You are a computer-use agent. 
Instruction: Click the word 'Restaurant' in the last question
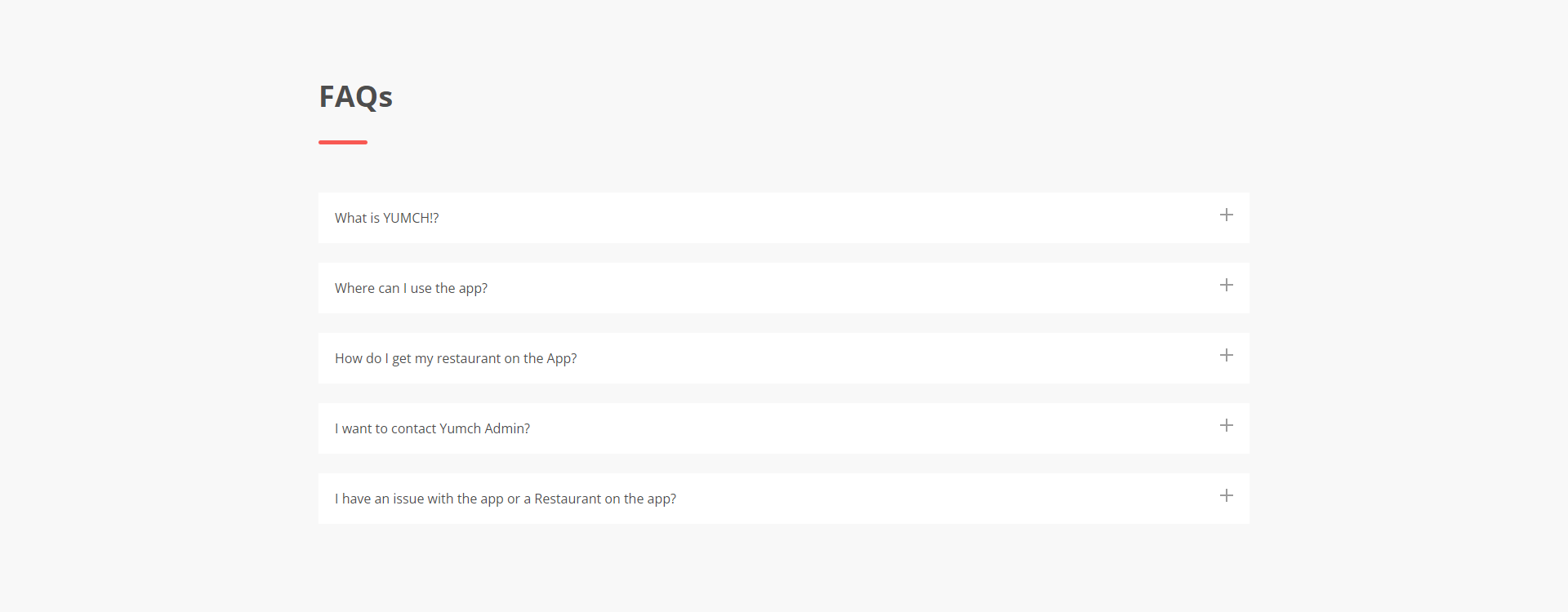coord(568,499)
